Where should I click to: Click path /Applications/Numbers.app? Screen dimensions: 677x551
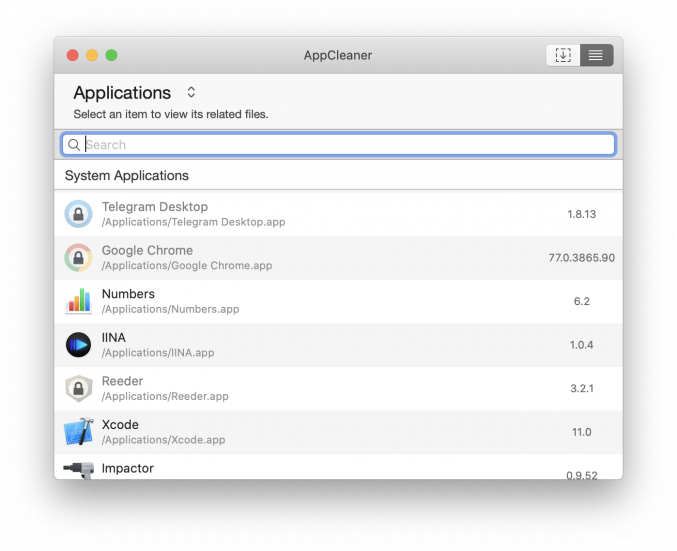[171, 309]
